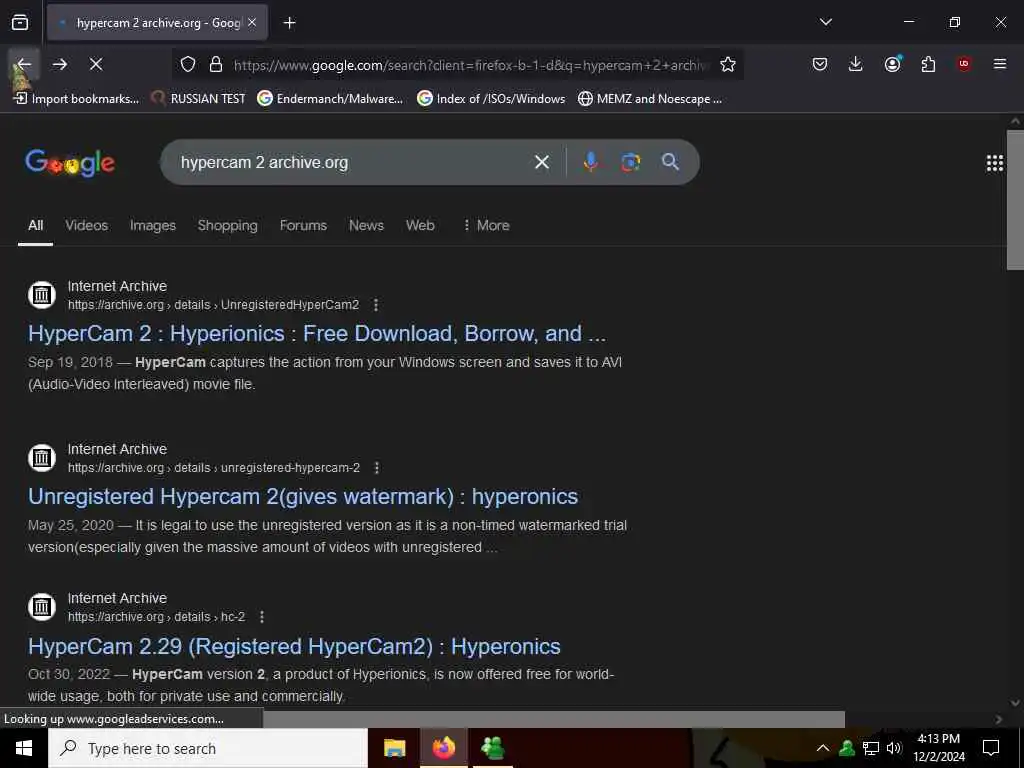Click the Type here to search box
The width and height of the screenshot is (1024, 768).
click(208, 748)
